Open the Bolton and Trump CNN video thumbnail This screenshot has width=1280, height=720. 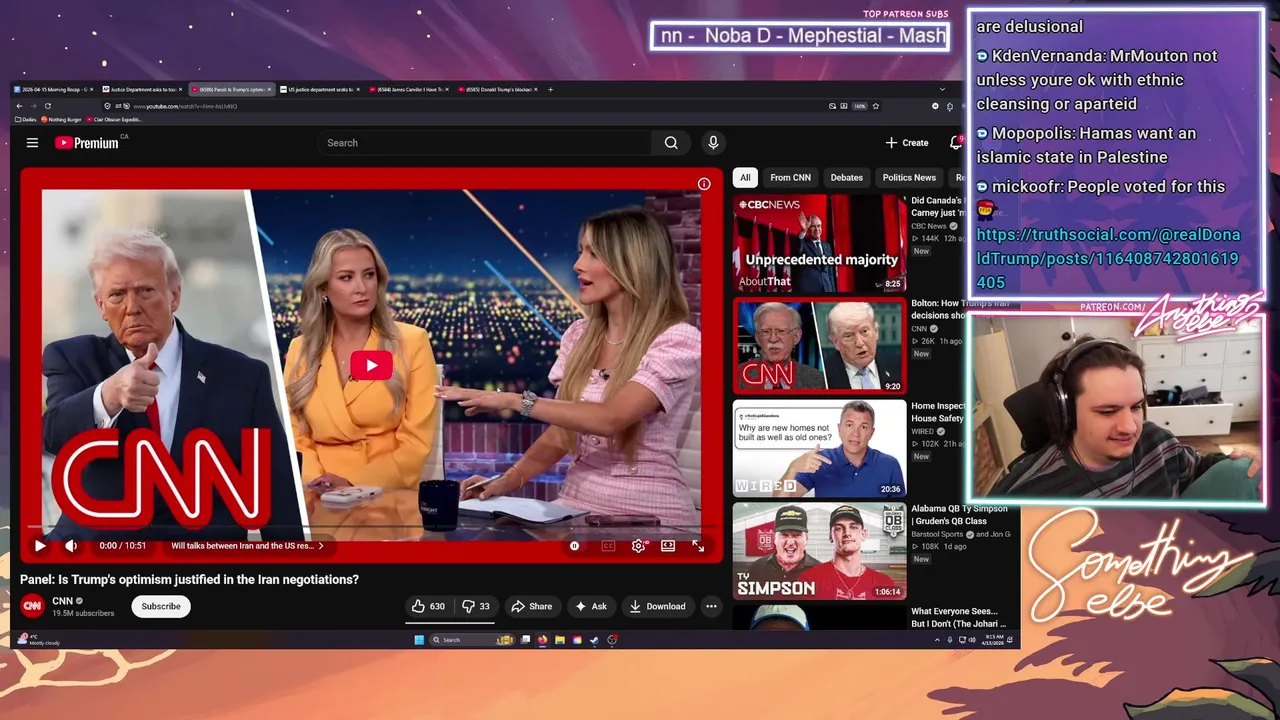[820, 345]
